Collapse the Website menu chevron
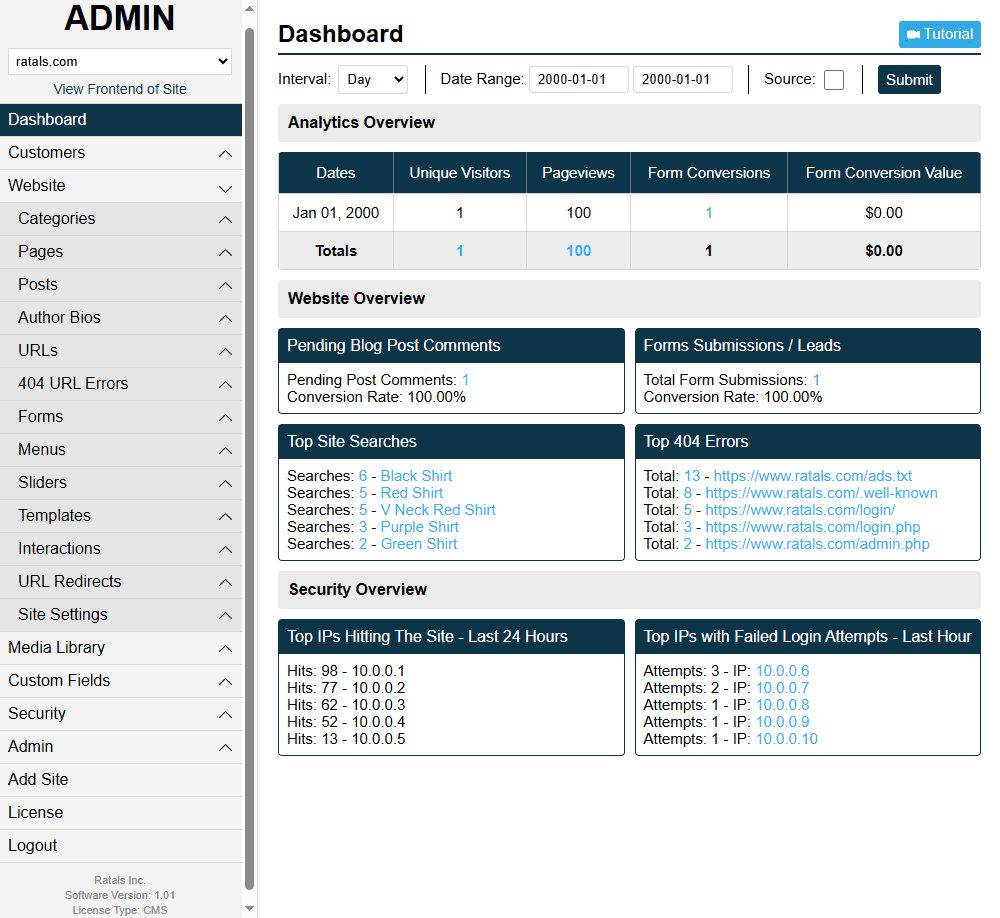 [225, 188]
